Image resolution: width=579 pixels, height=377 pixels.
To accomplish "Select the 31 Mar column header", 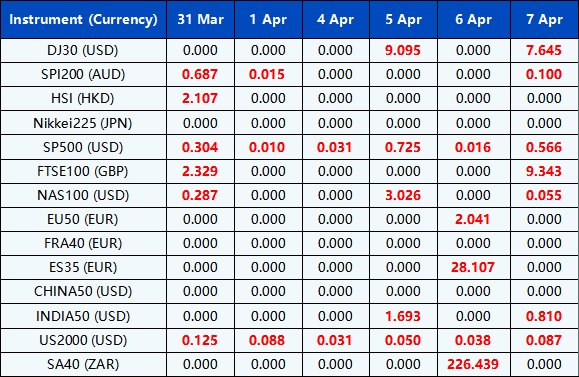I will click(201, 20).
